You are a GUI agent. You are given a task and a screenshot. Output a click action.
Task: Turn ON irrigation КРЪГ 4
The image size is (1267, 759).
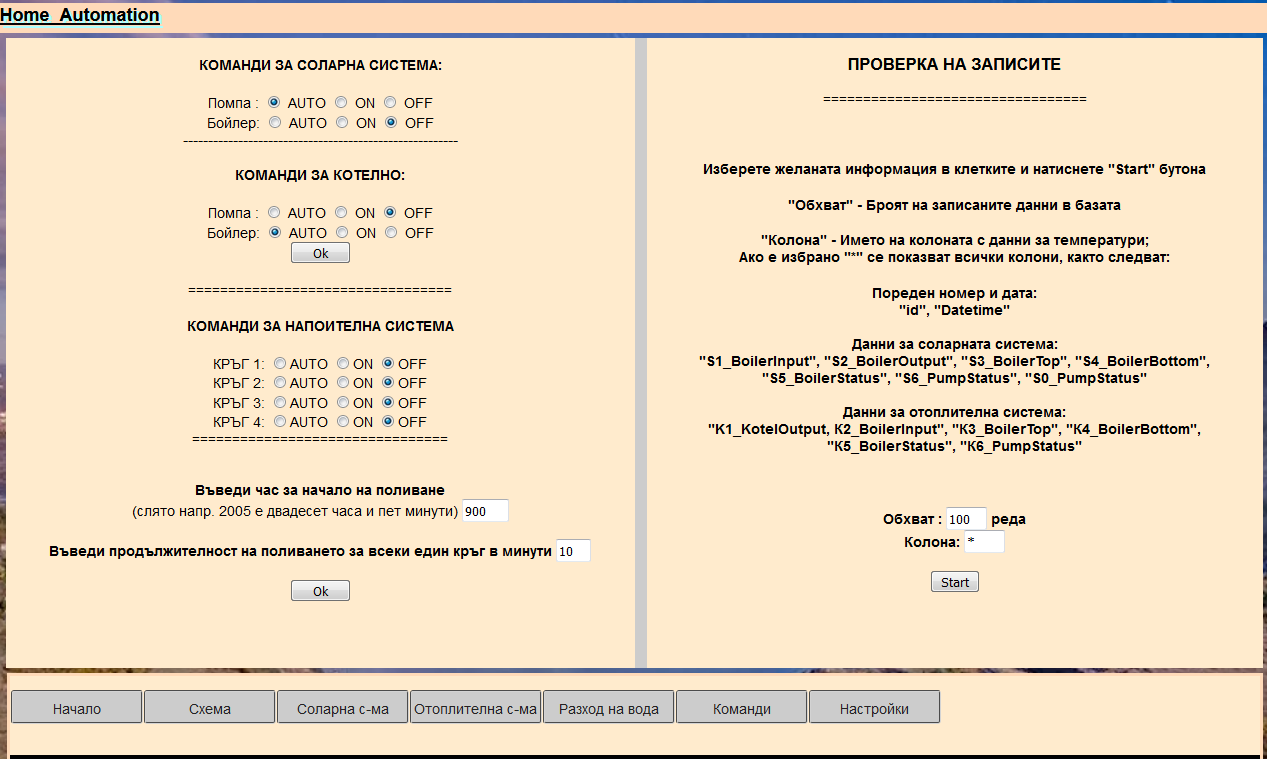tap(343, 422)
